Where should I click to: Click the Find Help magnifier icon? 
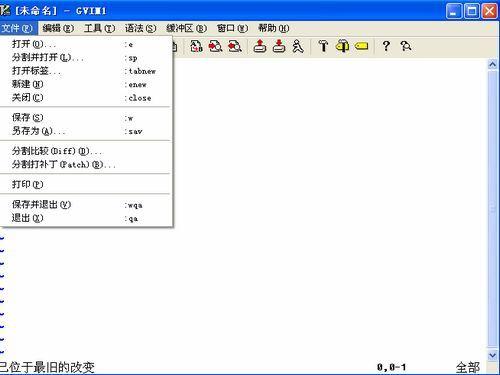coord(406,46)
